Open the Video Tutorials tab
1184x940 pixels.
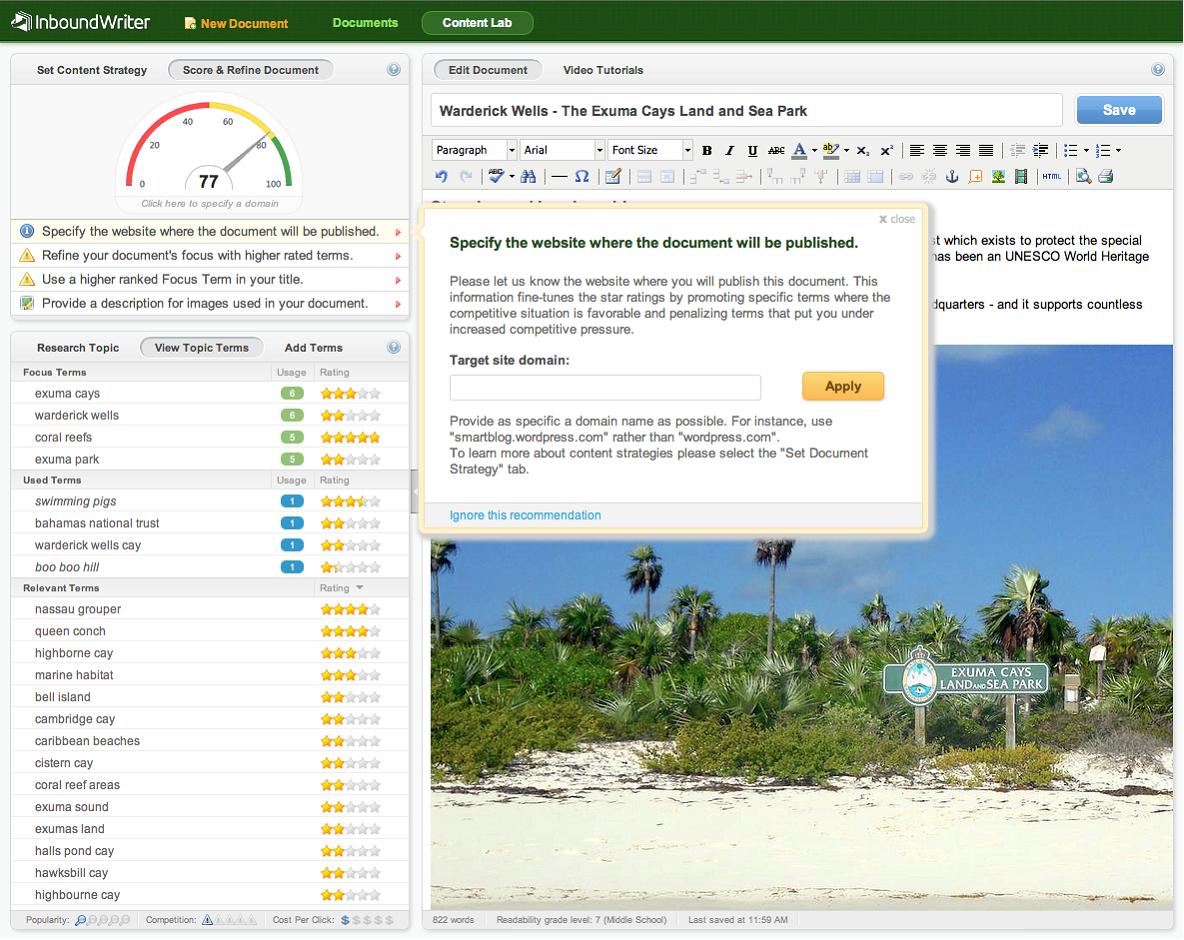pyautogui.click(x=603, y=70)
